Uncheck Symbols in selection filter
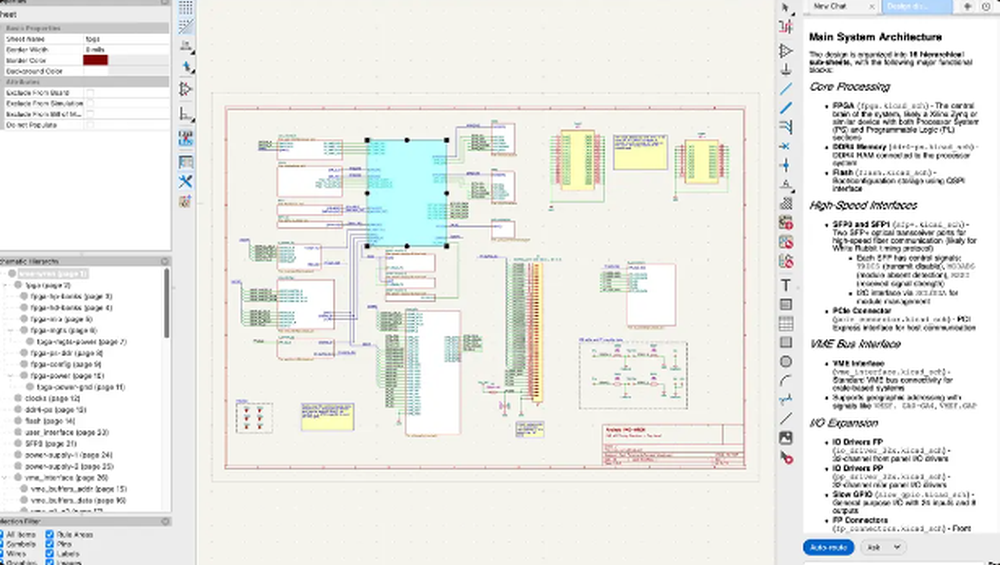The image size is (1000, 565). click(1, 544)
